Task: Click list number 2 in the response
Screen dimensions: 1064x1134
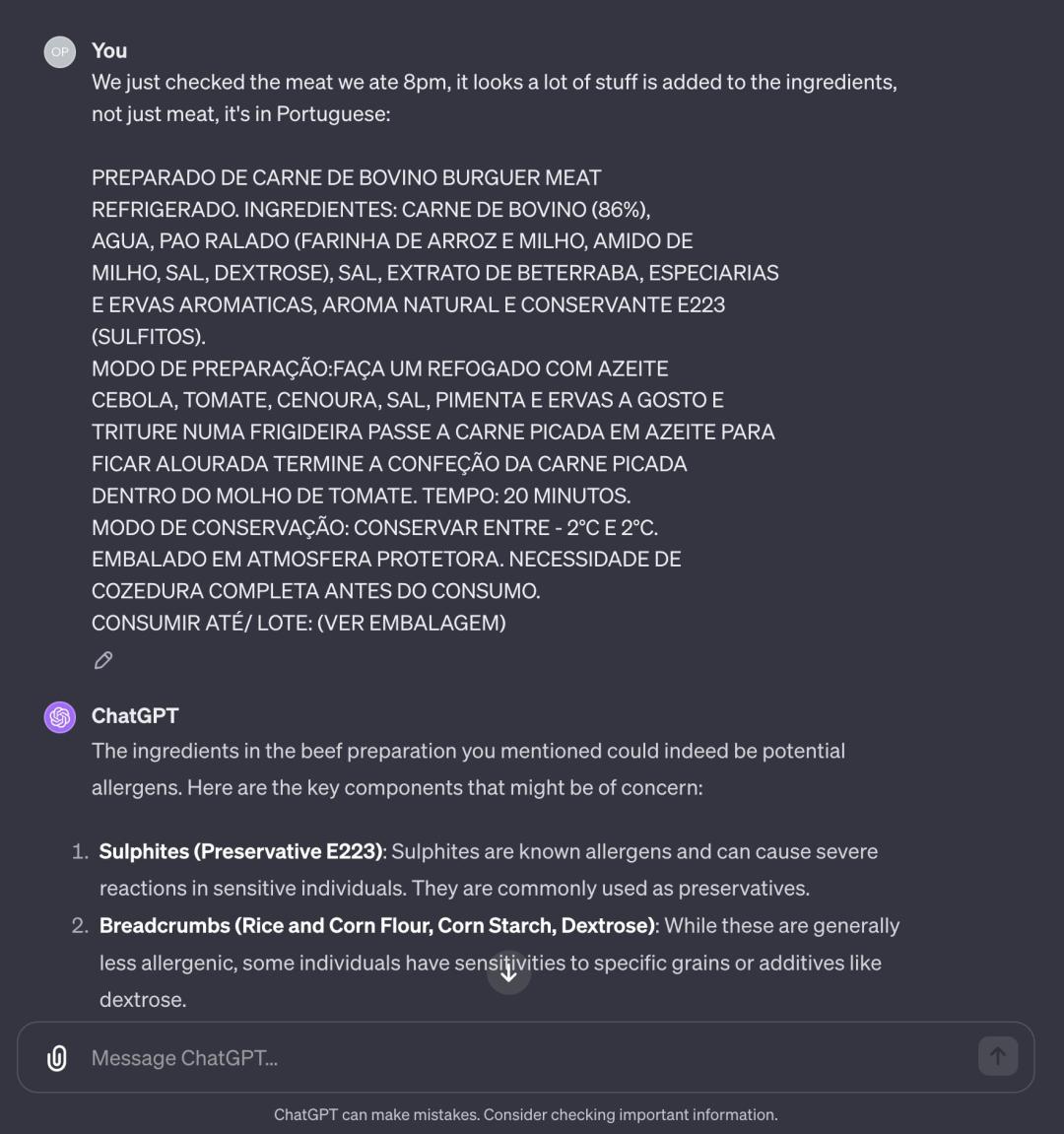Action: [x=80, y=926]
